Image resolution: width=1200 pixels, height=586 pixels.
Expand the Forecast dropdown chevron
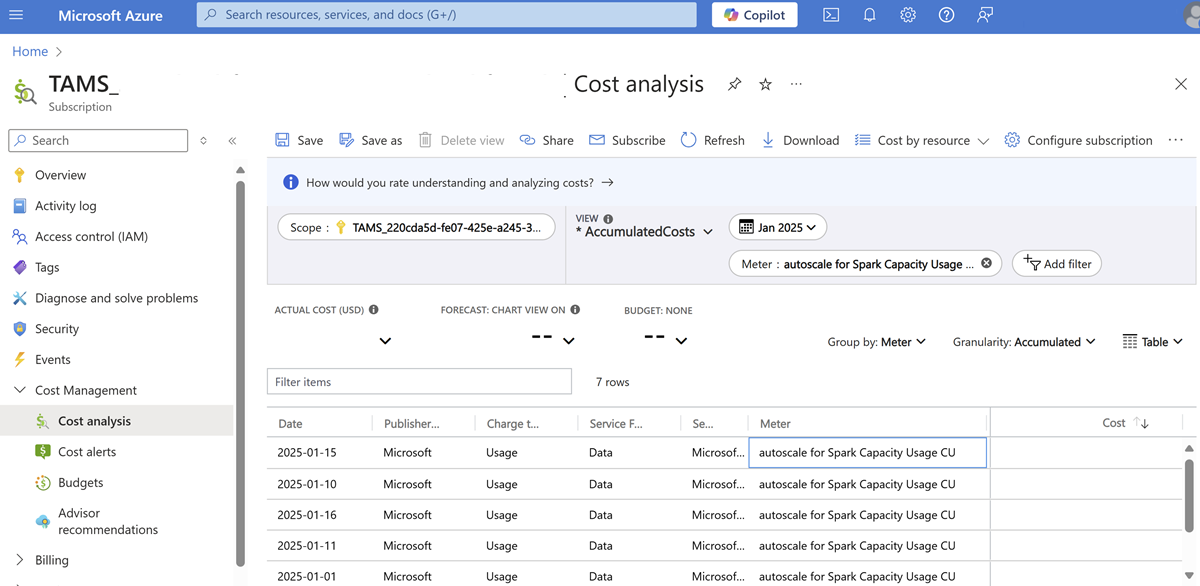point(569,341)
